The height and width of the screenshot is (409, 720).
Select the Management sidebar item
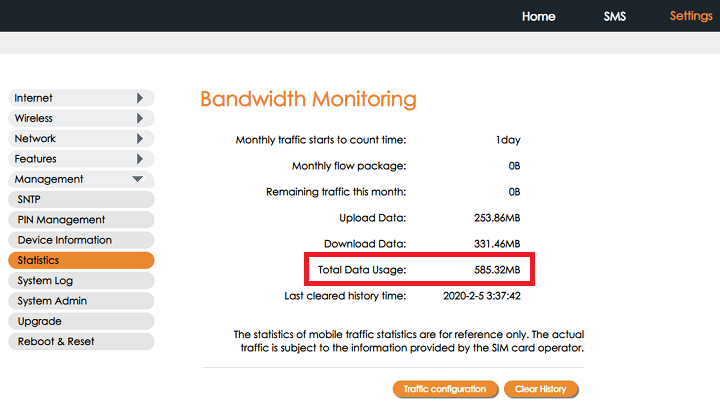pos(81,179)
